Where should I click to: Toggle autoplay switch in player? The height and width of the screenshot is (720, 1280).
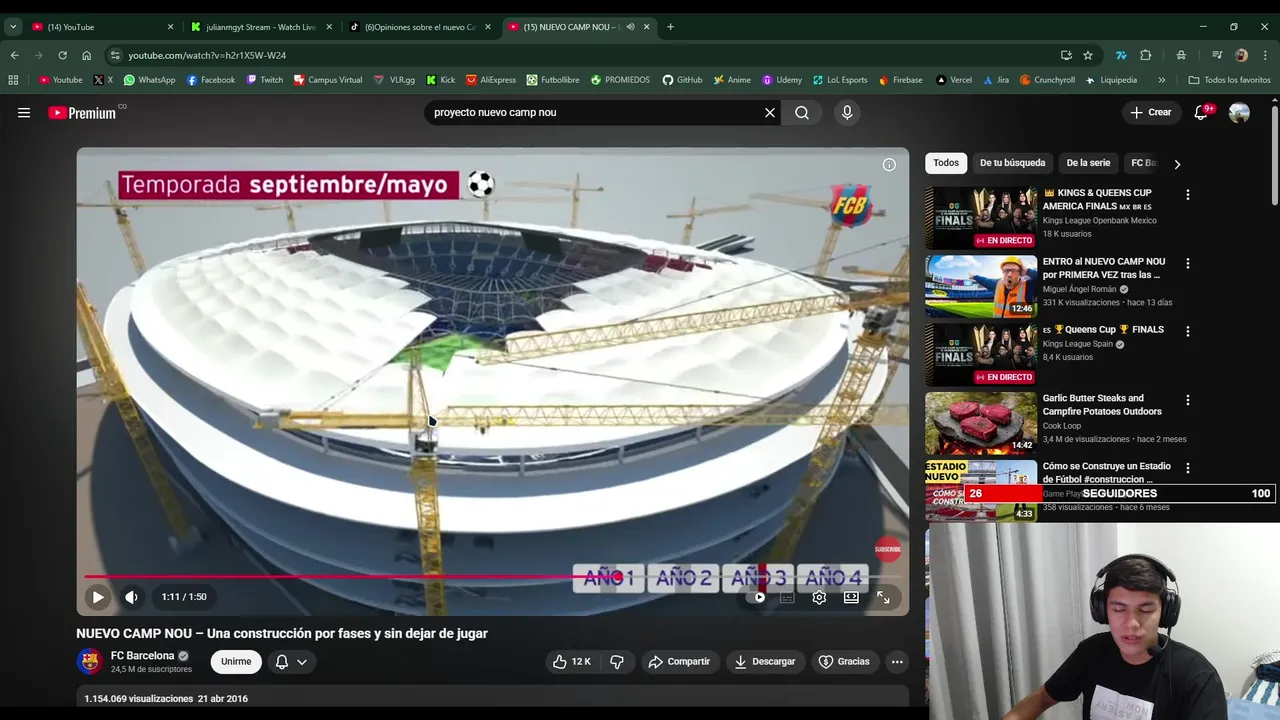pyautogui.click(x=758, y=597)
